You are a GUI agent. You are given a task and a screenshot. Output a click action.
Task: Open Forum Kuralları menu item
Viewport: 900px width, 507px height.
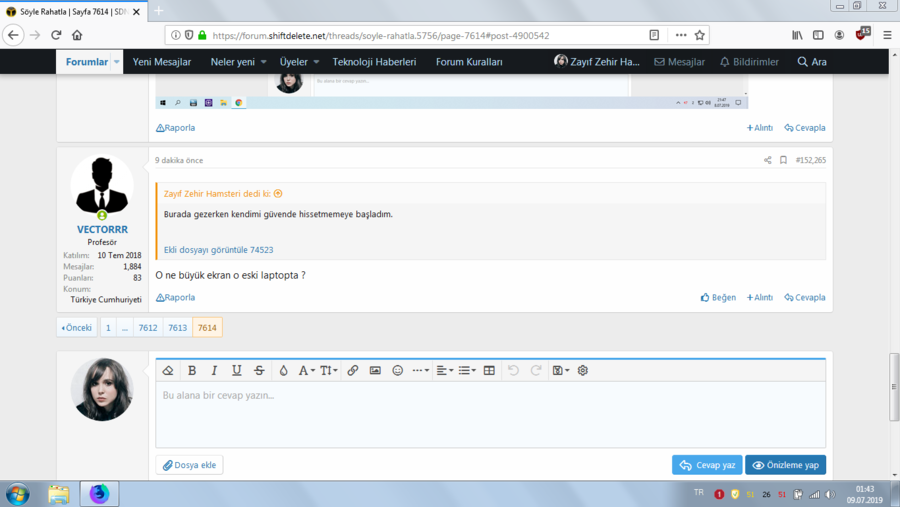469,62
